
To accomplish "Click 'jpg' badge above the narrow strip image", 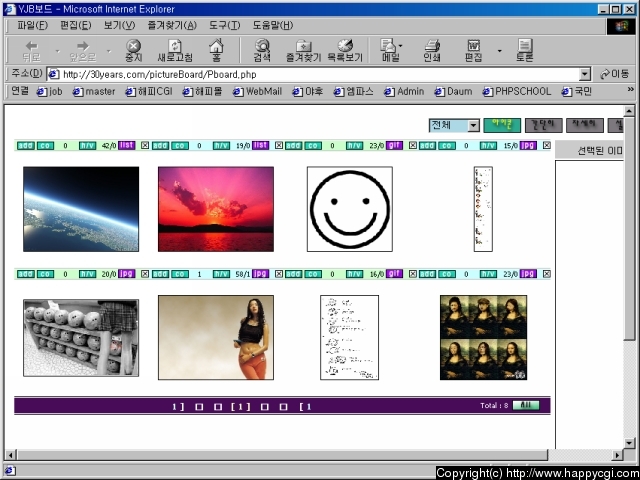I will point(528,145).
